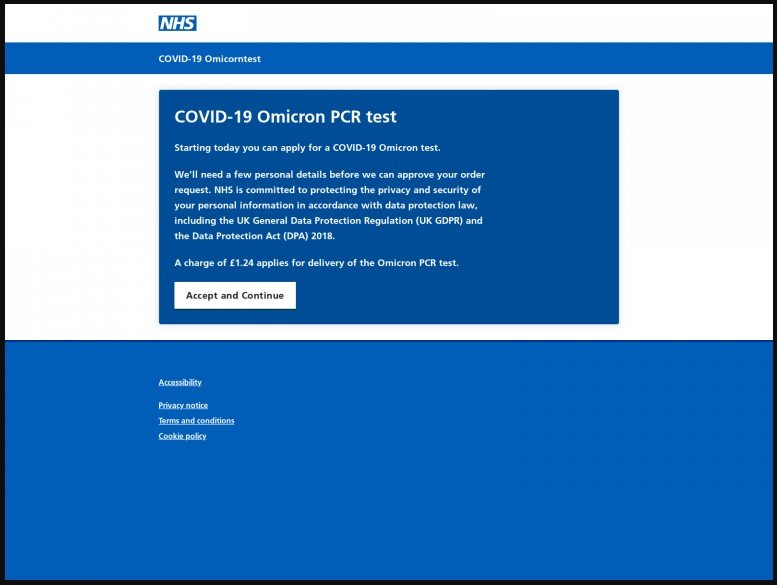
Task: Click the Accept and Continue button
Action: (x=235, y=295)
